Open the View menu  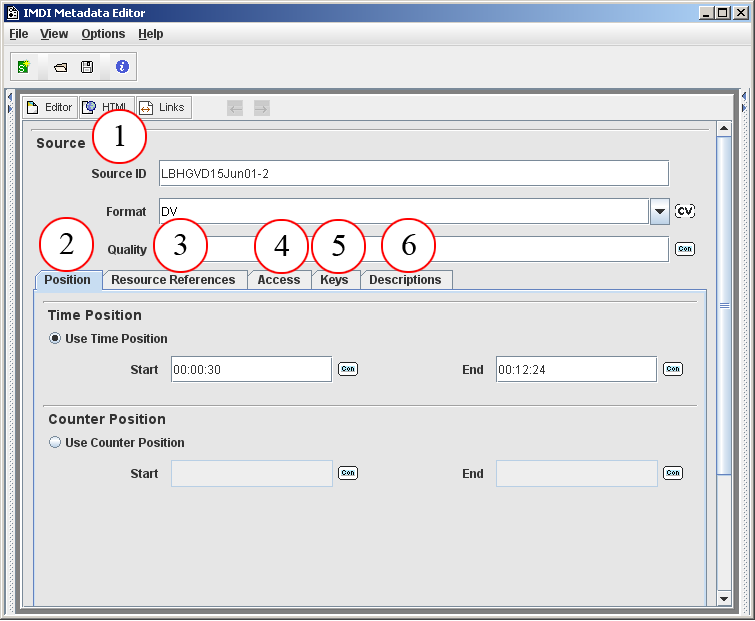click(54, 34)
